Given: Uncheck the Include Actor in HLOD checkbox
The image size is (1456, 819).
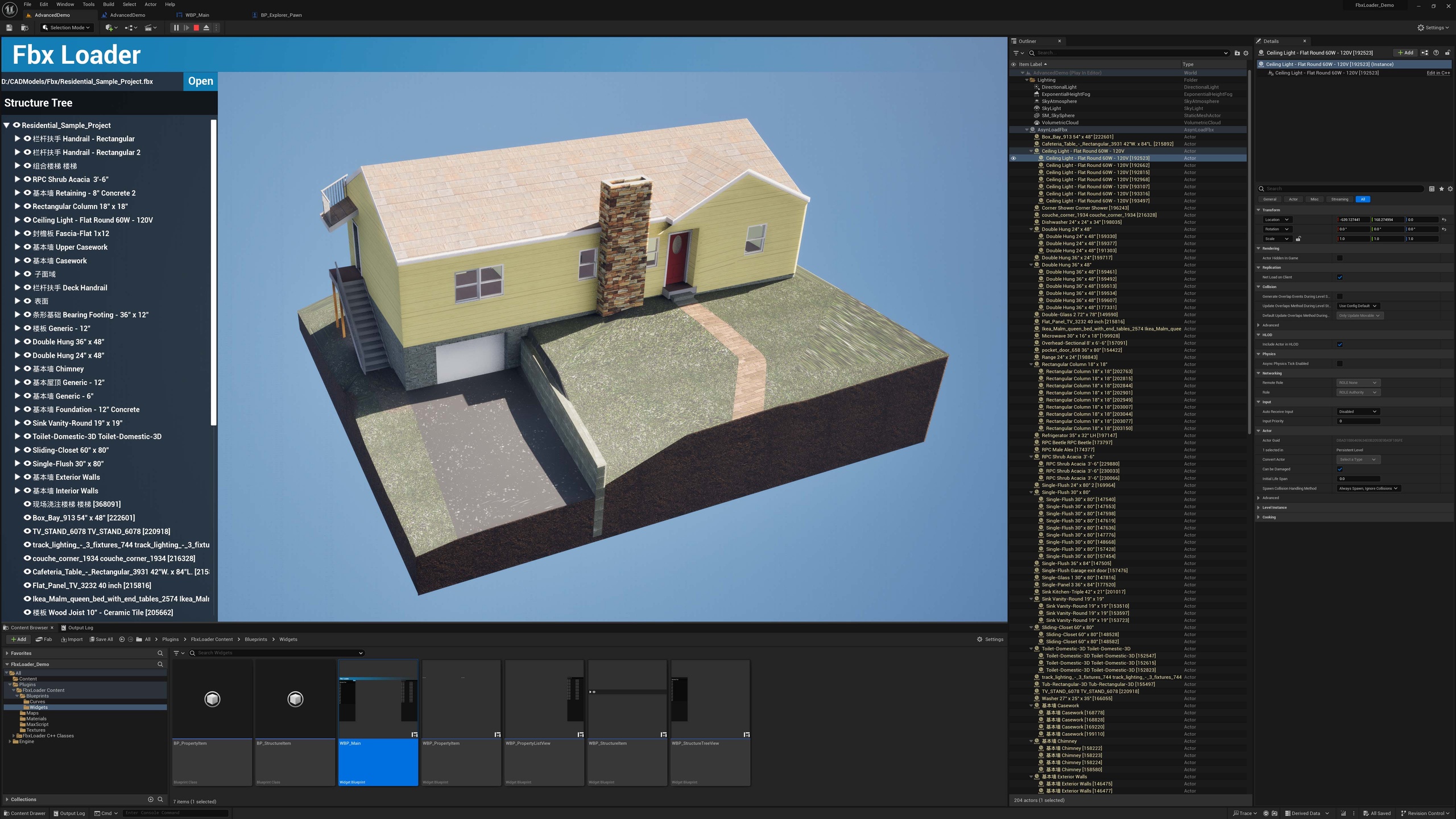Looking at the screenshot, I should pyautogui.click(x=1339, y=345).
